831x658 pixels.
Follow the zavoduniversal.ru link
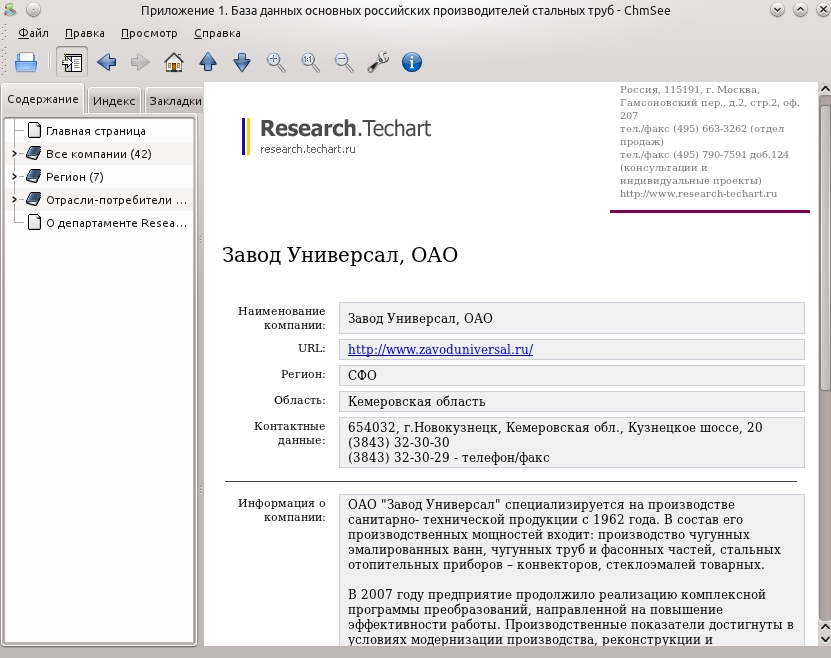(x=440, y=350)
